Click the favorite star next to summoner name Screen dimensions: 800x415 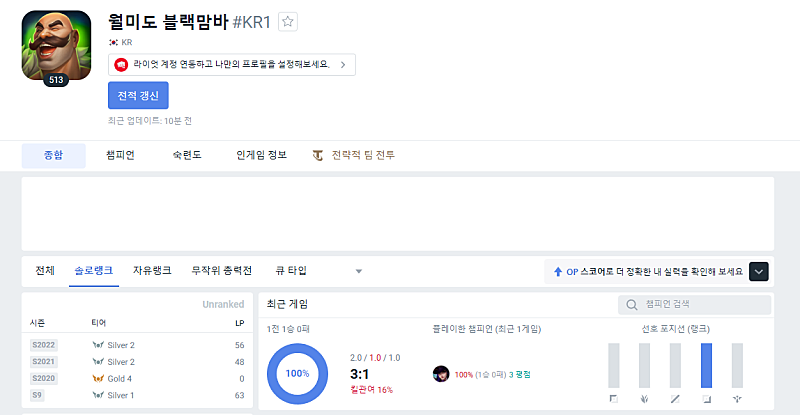coord(288,21)
